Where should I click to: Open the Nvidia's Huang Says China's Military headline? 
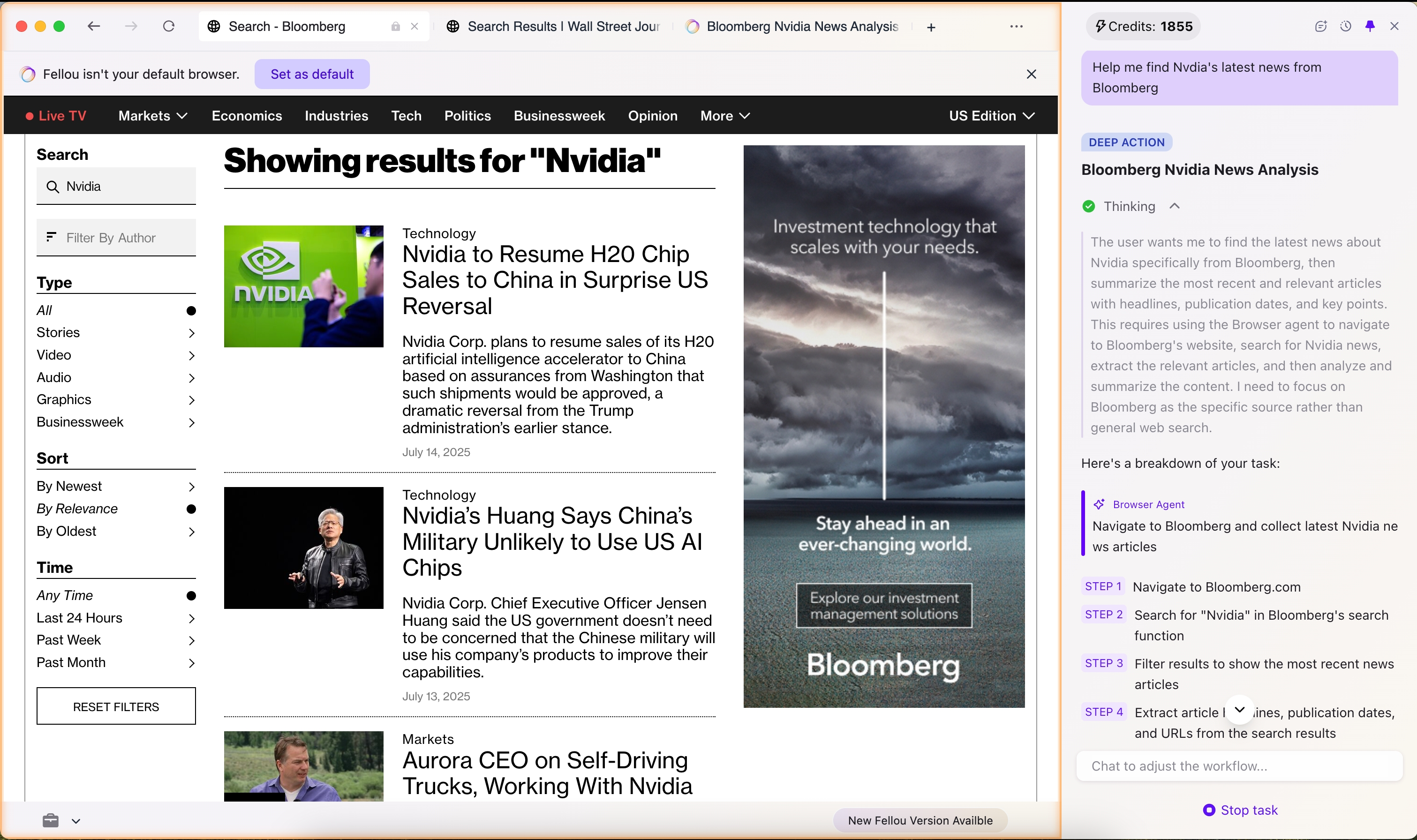point(552,542)
